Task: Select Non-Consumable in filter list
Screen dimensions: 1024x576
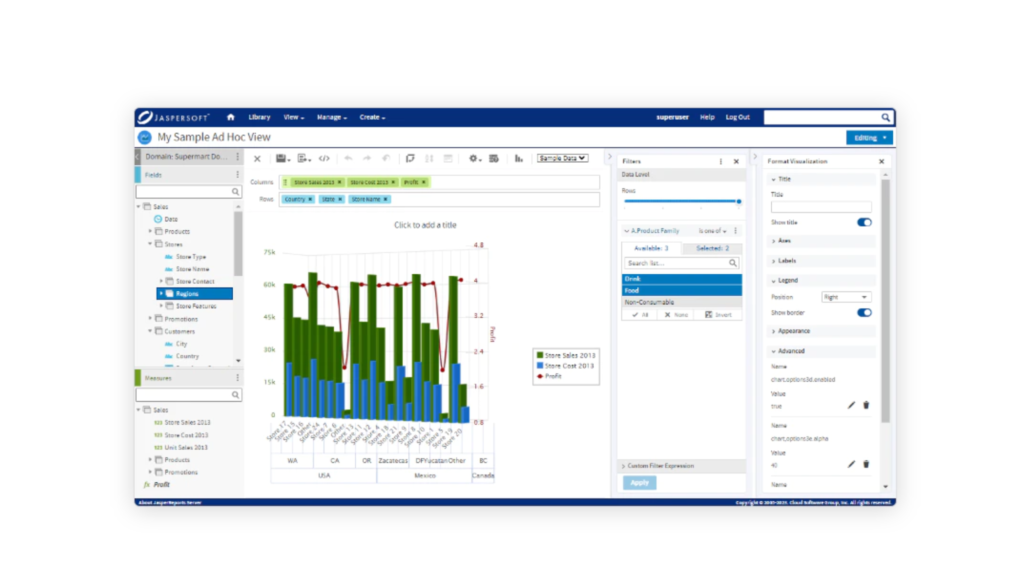Action: tap(682, 302)
